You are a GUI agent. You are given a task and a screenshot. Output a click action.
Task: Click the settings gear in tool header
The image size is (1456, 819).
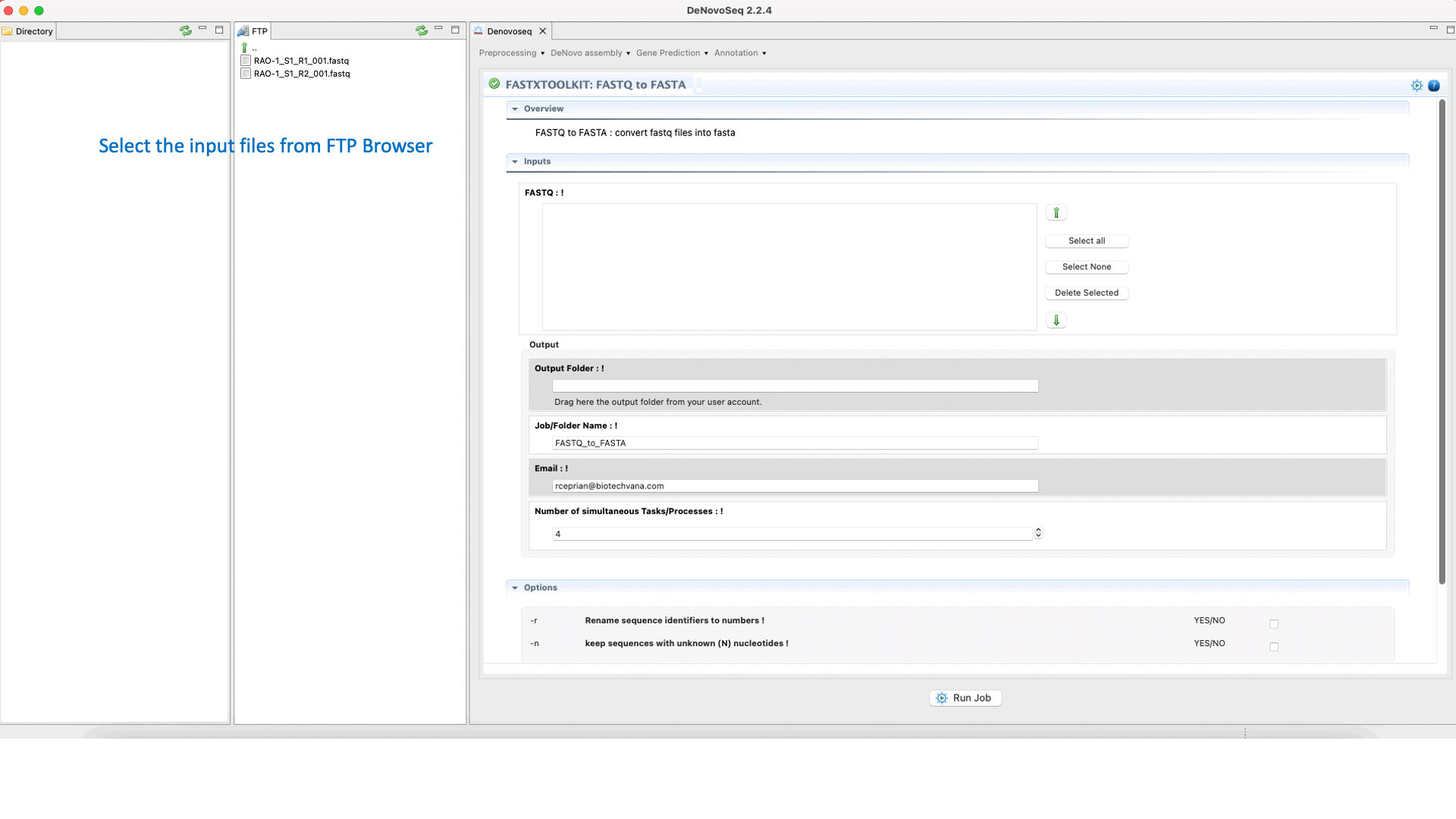point(1416,86)
